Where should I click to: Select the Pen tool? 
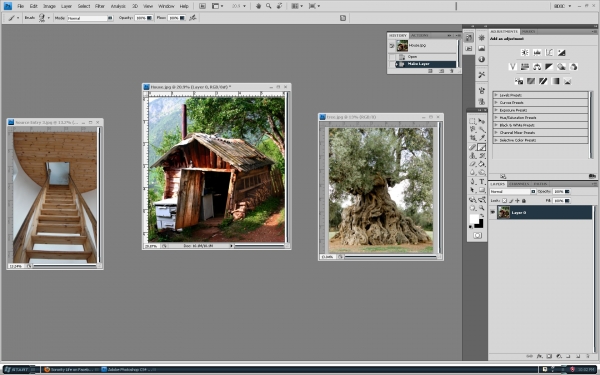[x=473, y=182]
